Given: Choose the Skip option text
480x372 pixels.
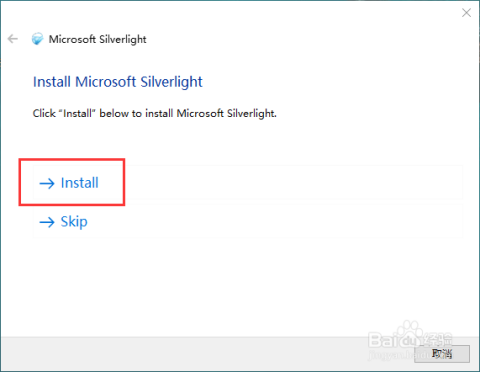Looking at the screenshot, I should pyautogui.click(x=74, y=222).
